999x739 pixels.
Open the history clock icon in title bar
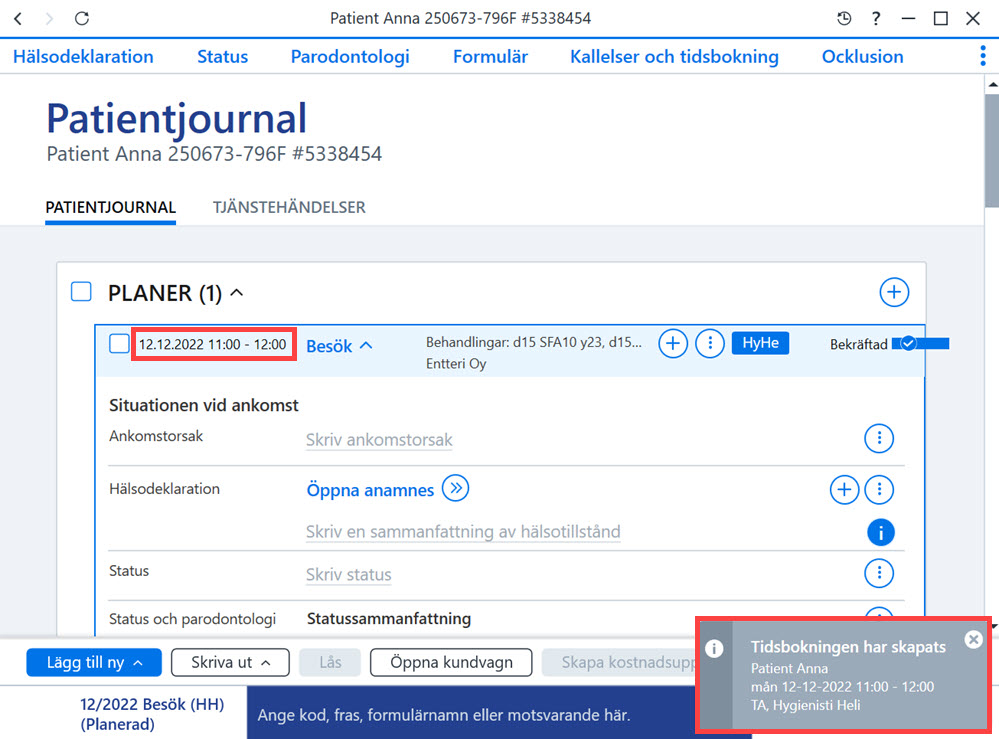click(x=844, y=18)
